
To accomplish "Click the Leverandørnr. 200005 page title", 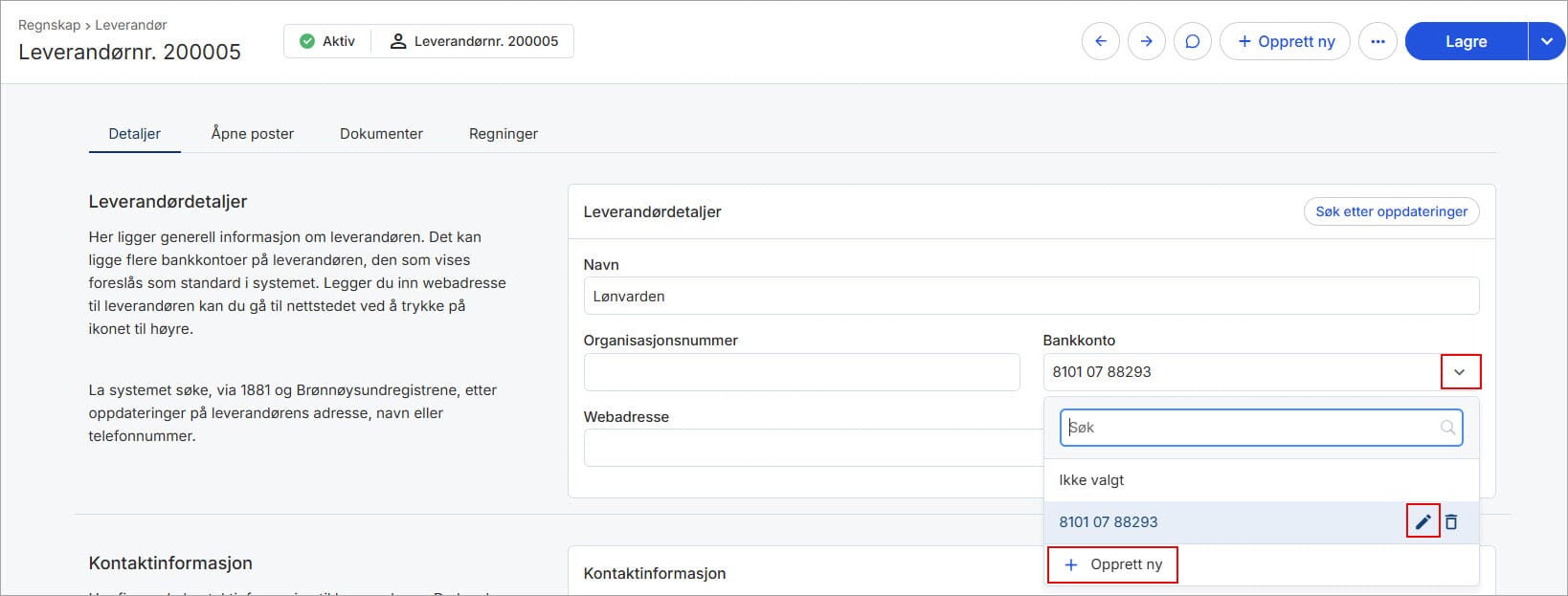I will click(x=129, y=52).
